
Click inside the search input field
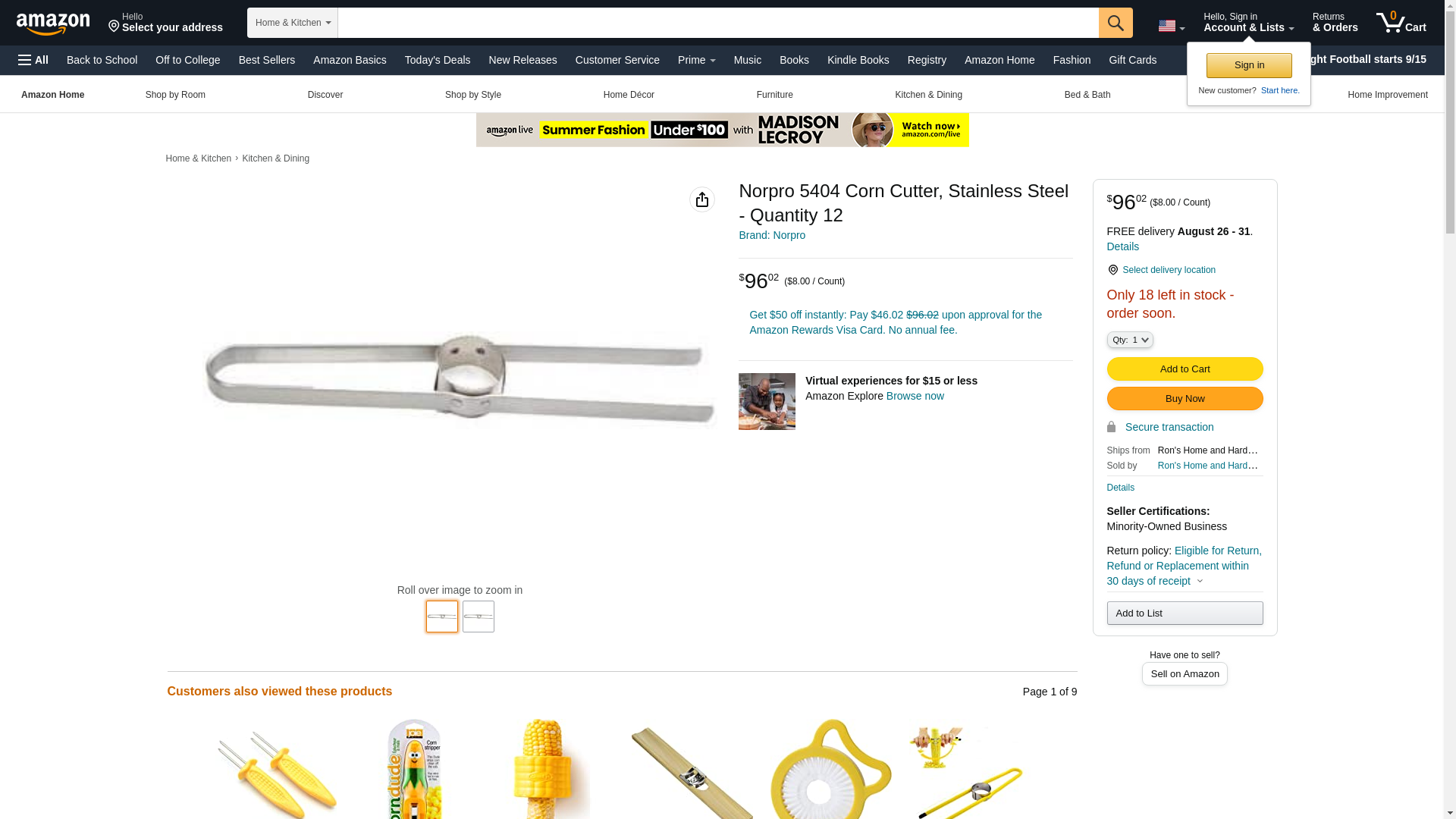coord(718,23)
